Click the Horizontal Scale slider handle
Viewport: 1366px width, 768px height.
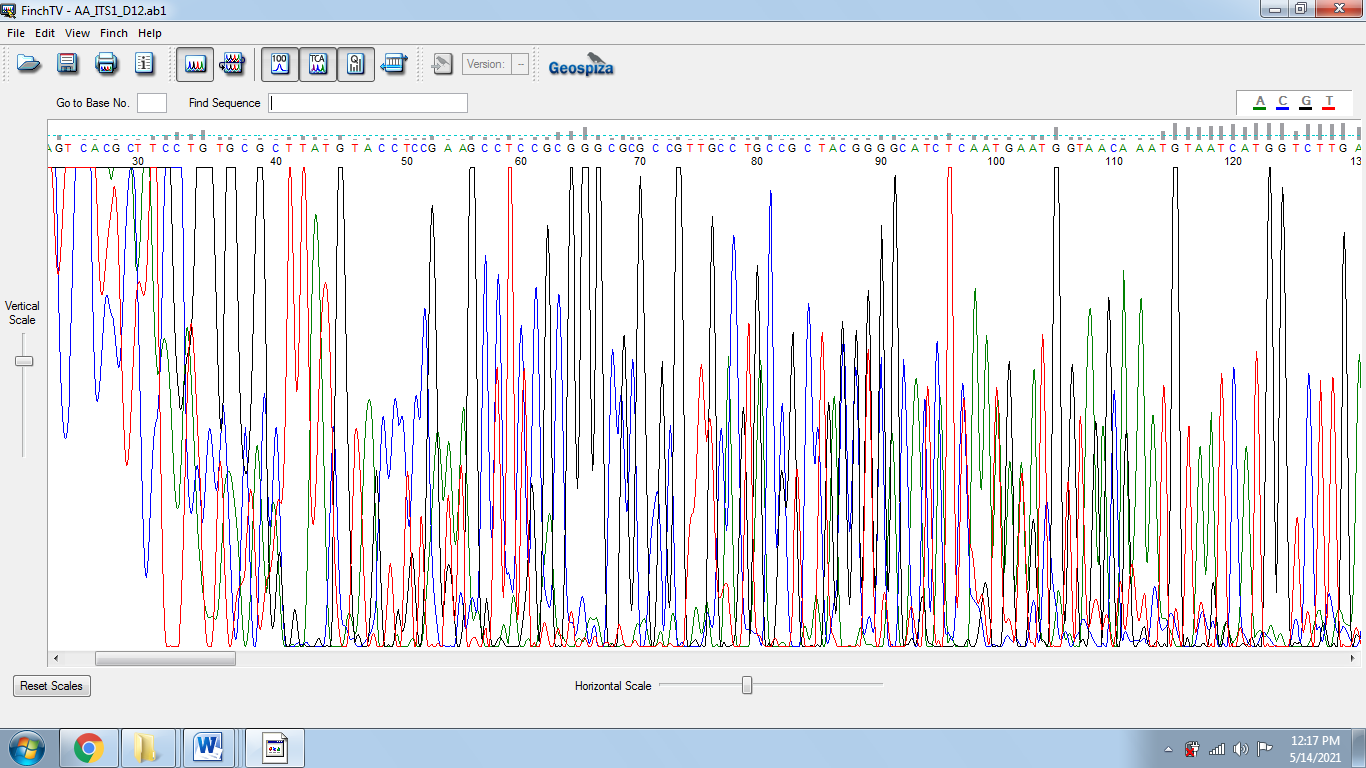click(746, 685)
